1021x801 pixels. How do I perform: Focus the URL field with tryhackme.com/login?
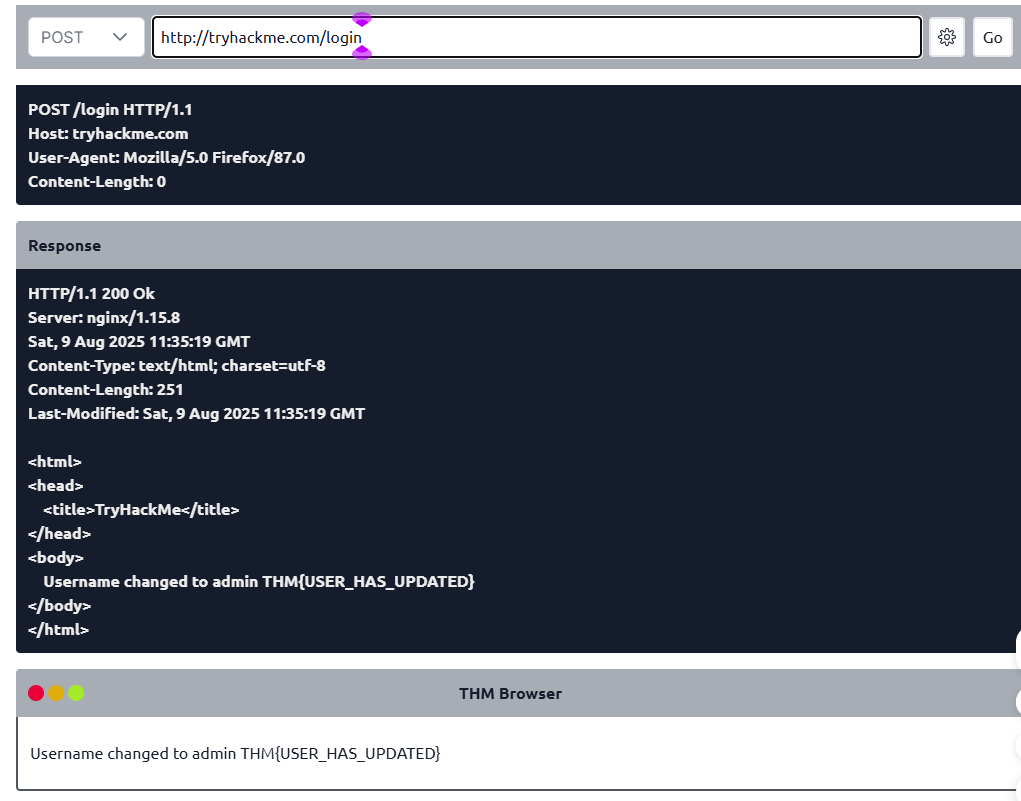pyautogui.click(x=537, y=37)
